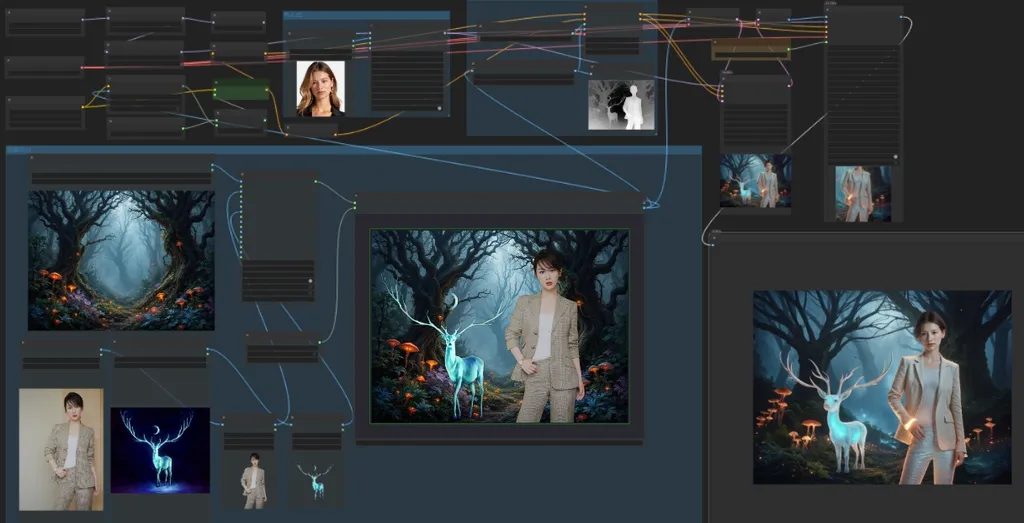Select the small forest render preview with deer and woman
Viewport: 1024px width, 523px height.
[756, 181]
